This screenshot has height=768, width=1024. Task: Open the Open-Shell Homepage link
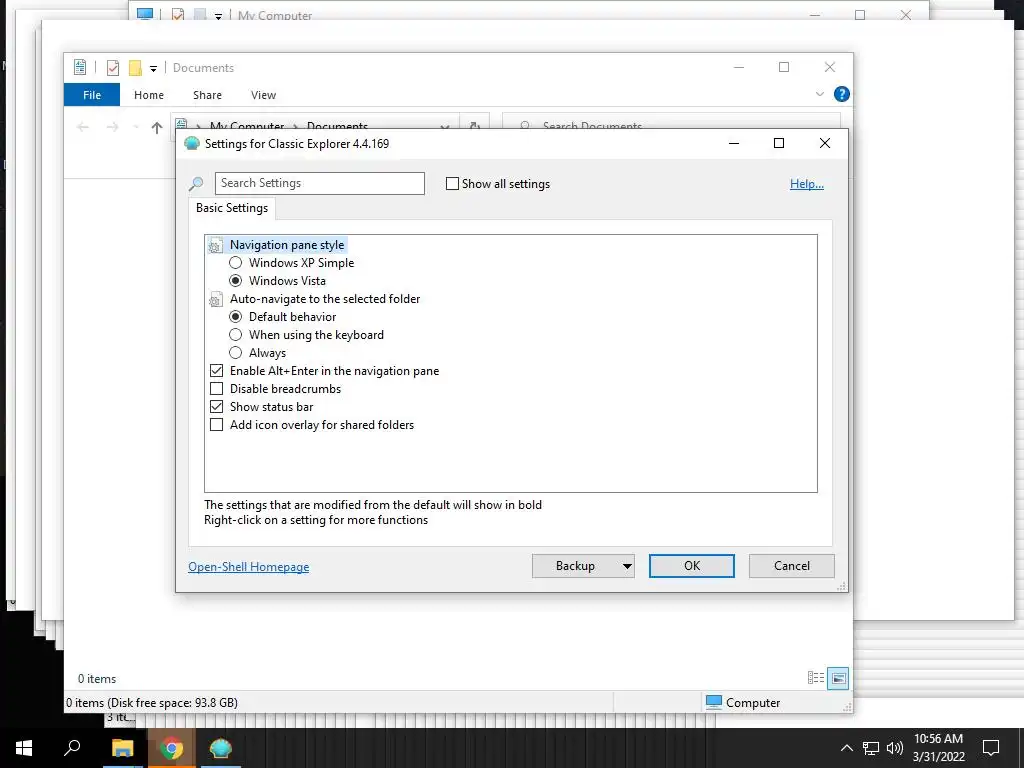(249, 567)
